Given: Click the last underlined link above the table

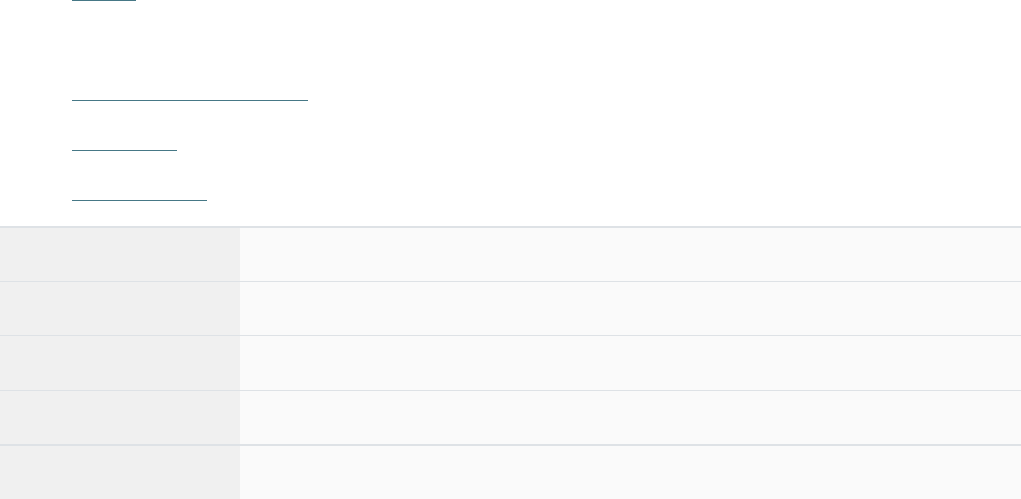Looking at the screenshot, I should 139,198.
